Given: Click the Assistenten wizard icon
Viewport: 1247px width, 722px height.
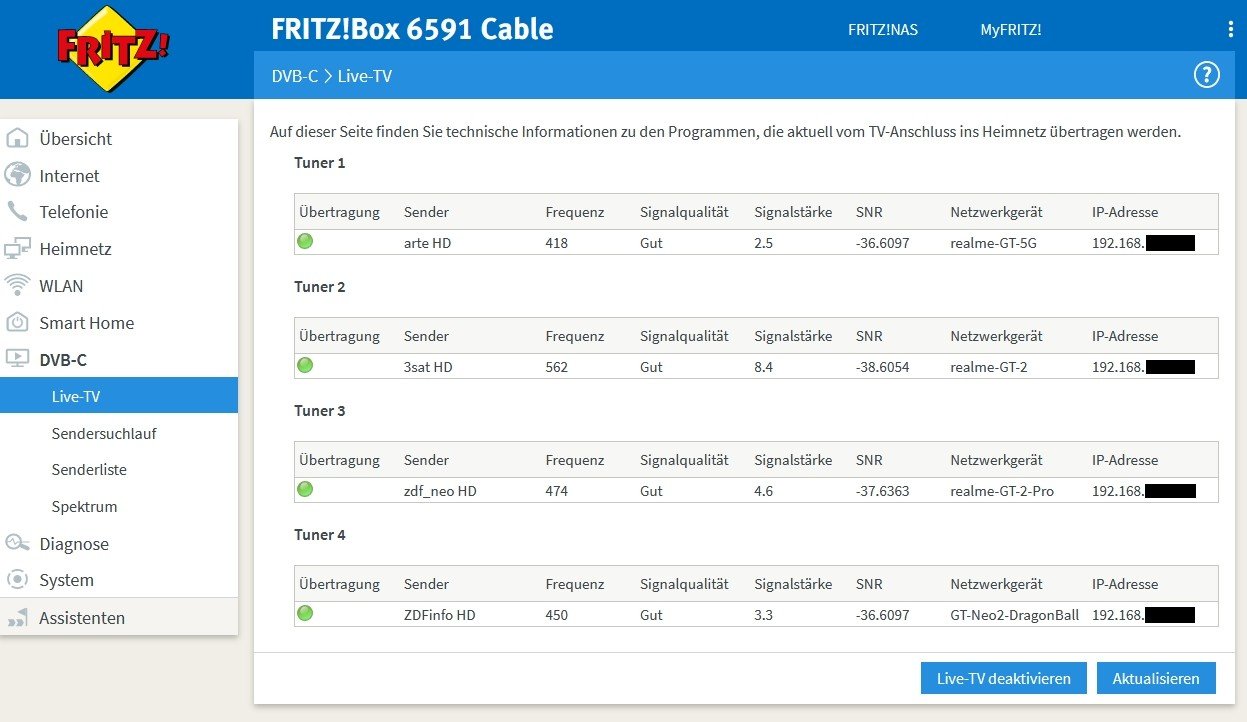Looking at the screenshot, I should tap(18, 619).
